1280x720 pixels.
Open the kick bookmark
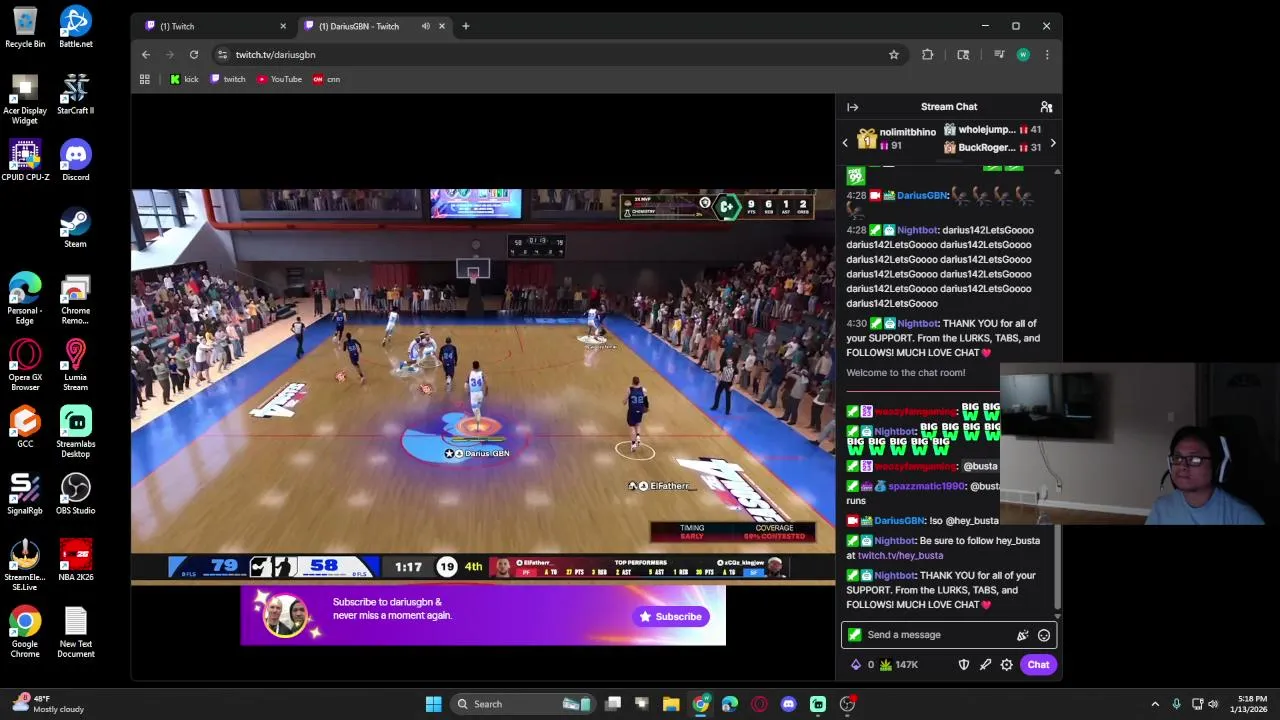(x=185, y=79)
